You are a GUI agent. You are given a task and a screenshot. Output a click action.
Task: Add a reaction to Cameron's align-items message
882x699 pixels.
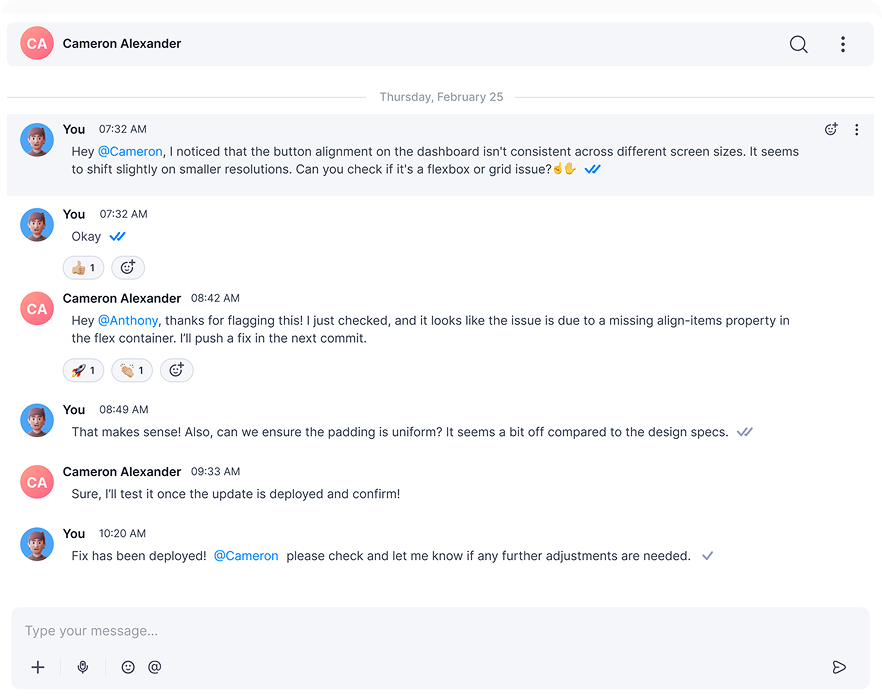177,370
